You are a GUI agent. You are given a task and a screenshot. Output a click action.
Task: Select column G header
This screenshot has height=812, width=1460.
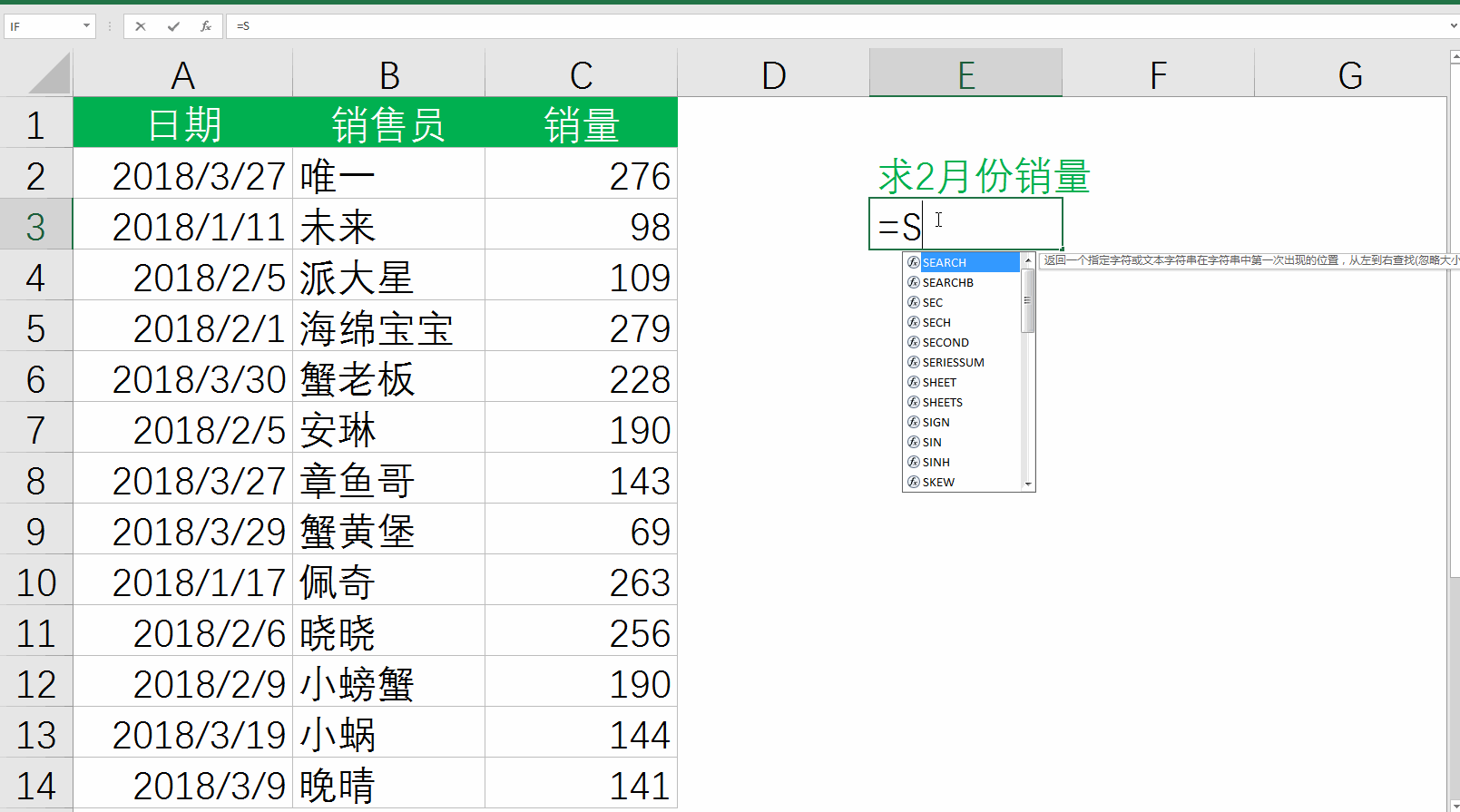pyautogui.click(x=1350, y=73)
